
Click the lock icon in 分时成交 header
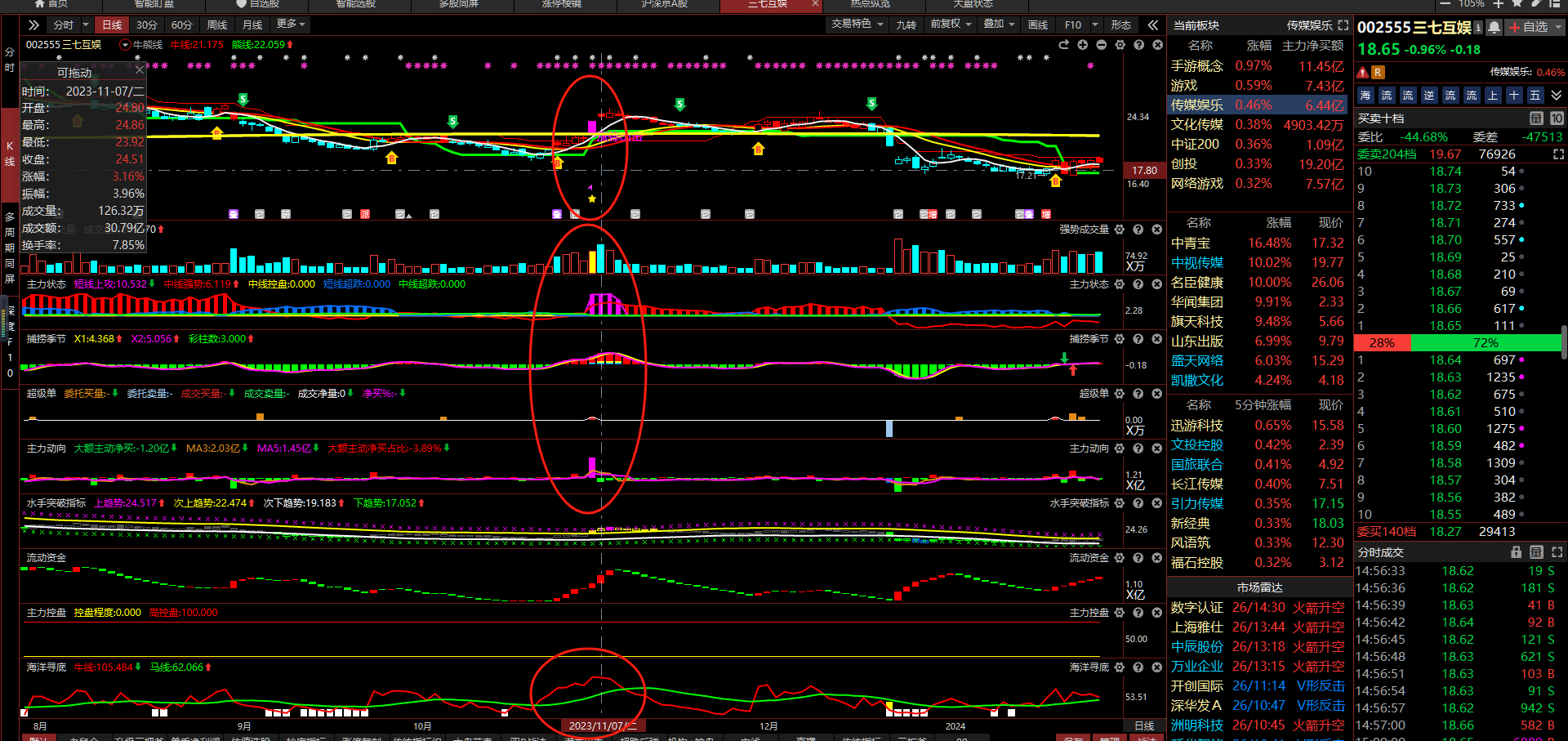(x=1517, y=552)
